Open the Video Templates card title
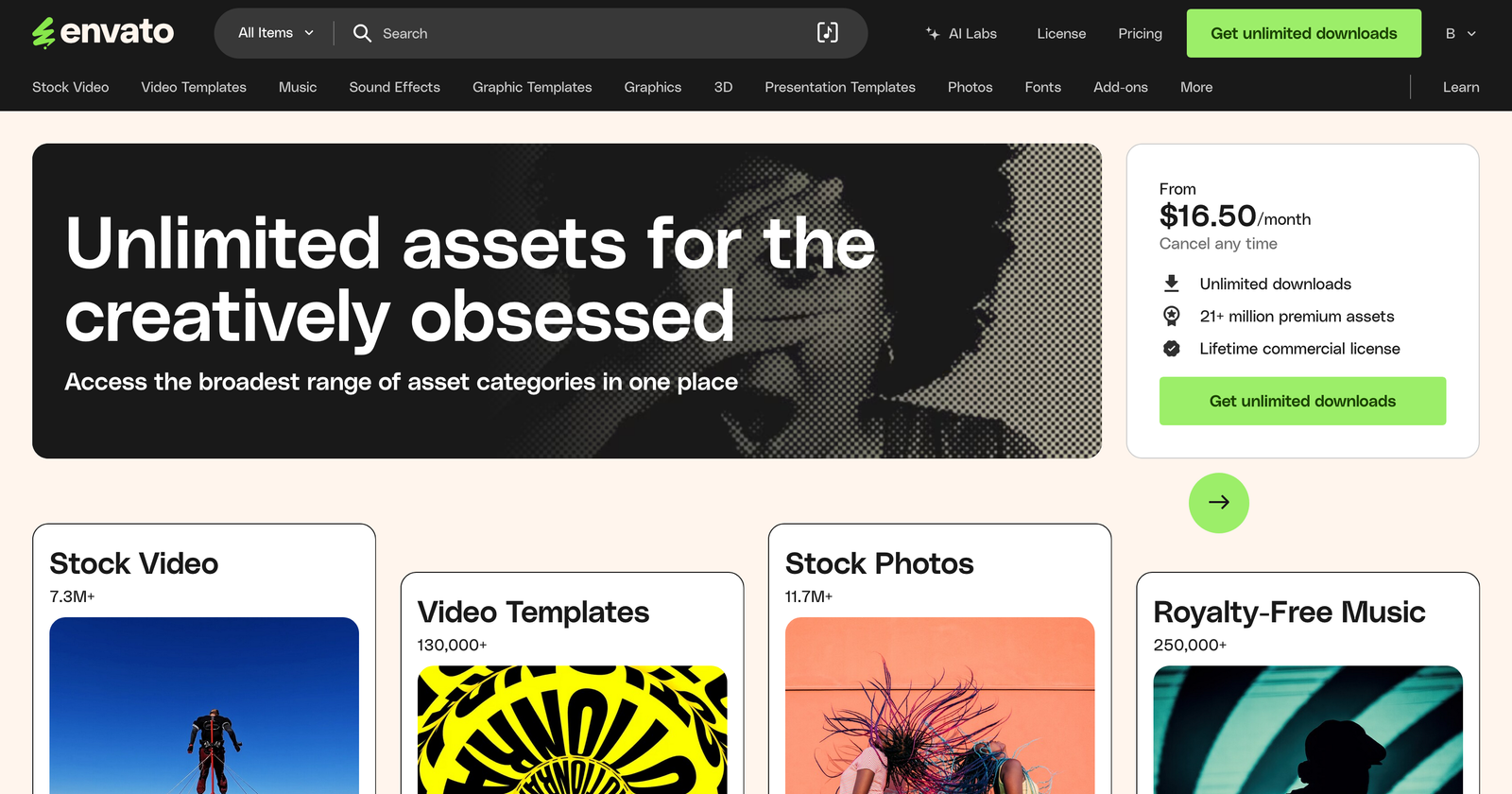1512x794 pixels. click(533, 612)
